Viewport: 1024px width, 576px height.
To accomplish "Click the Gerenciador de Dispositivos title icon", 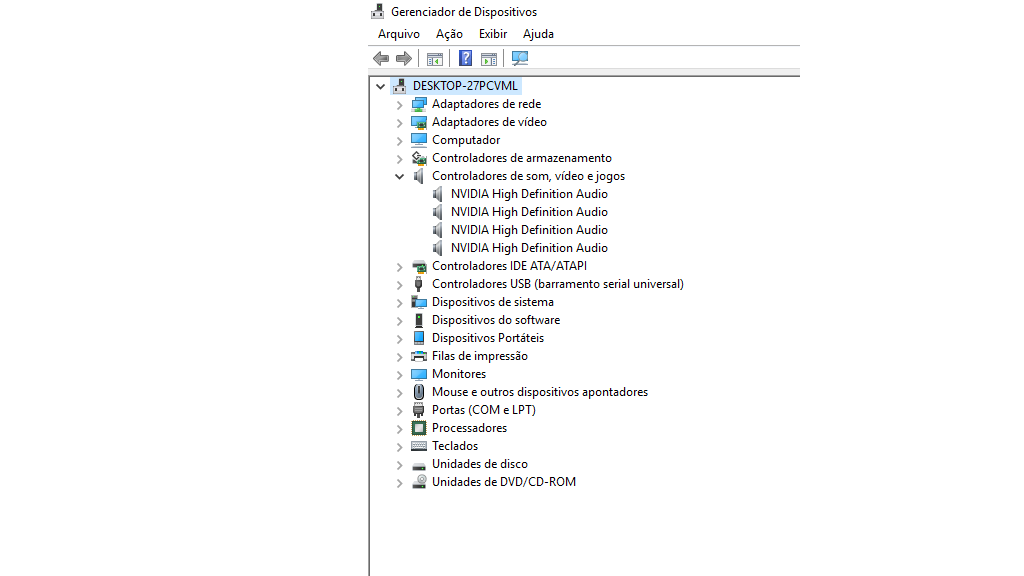I will (x=377, y=11).
